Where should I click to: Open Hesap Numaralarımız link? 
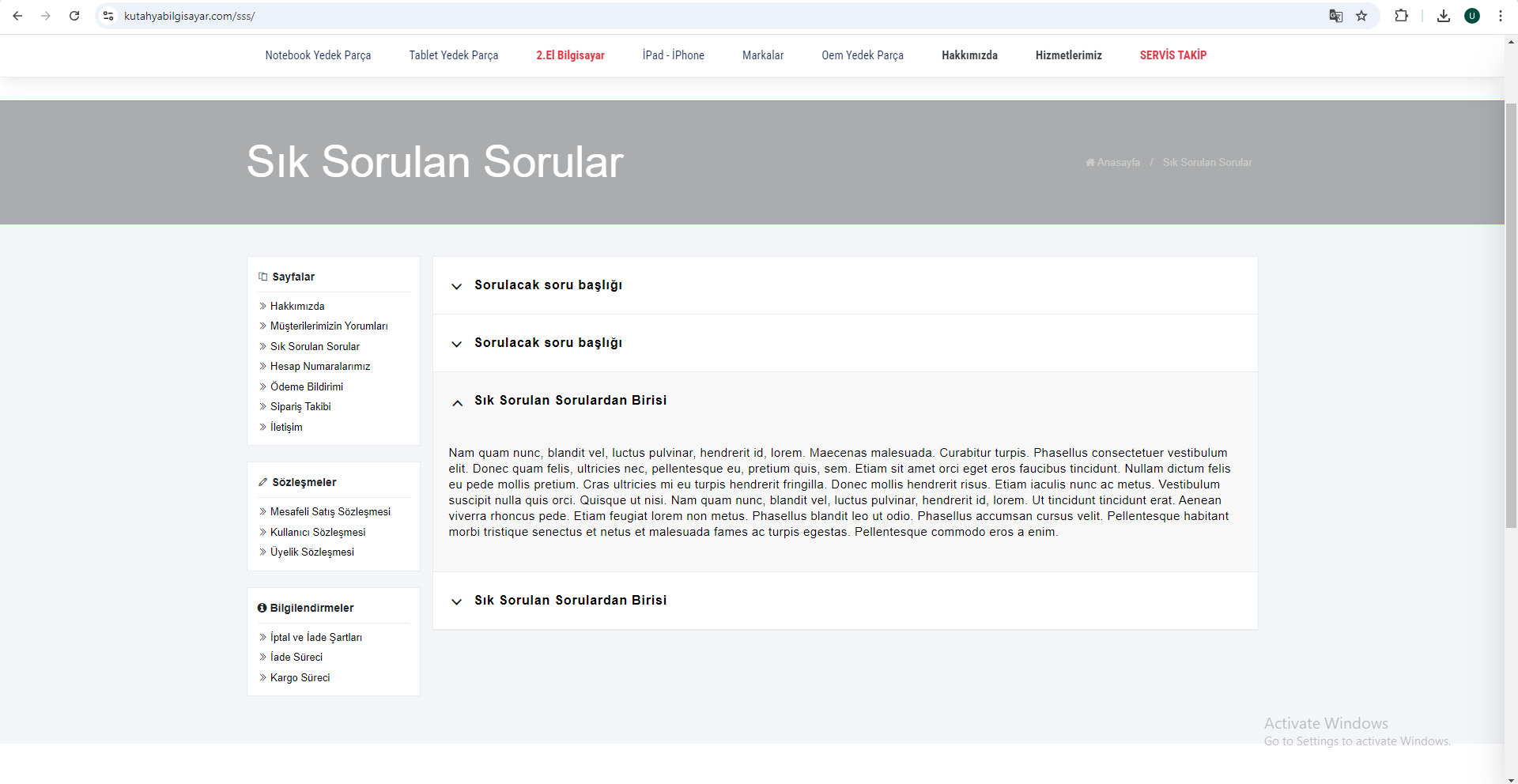coord(320,366)
